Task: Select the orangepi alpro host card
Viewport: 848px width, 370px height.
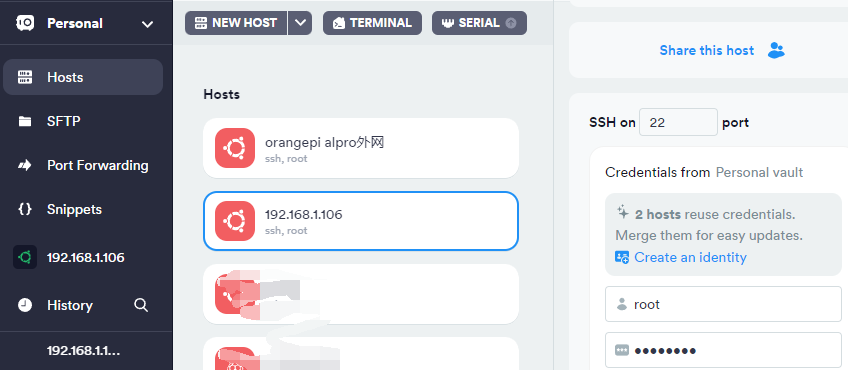Action: 361,148
